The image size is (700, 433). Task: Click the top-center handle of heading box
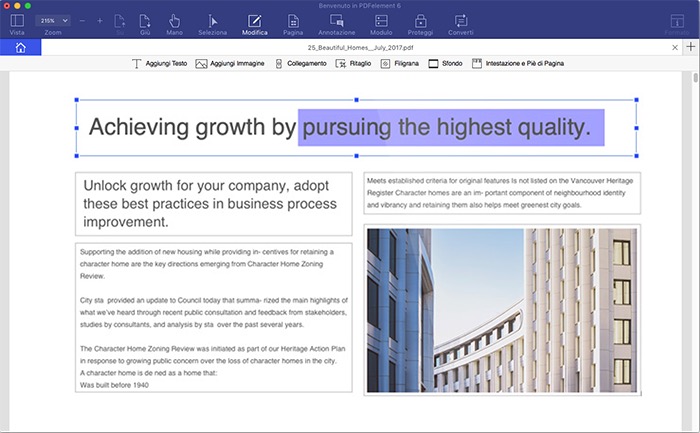(x=356, y=100)
